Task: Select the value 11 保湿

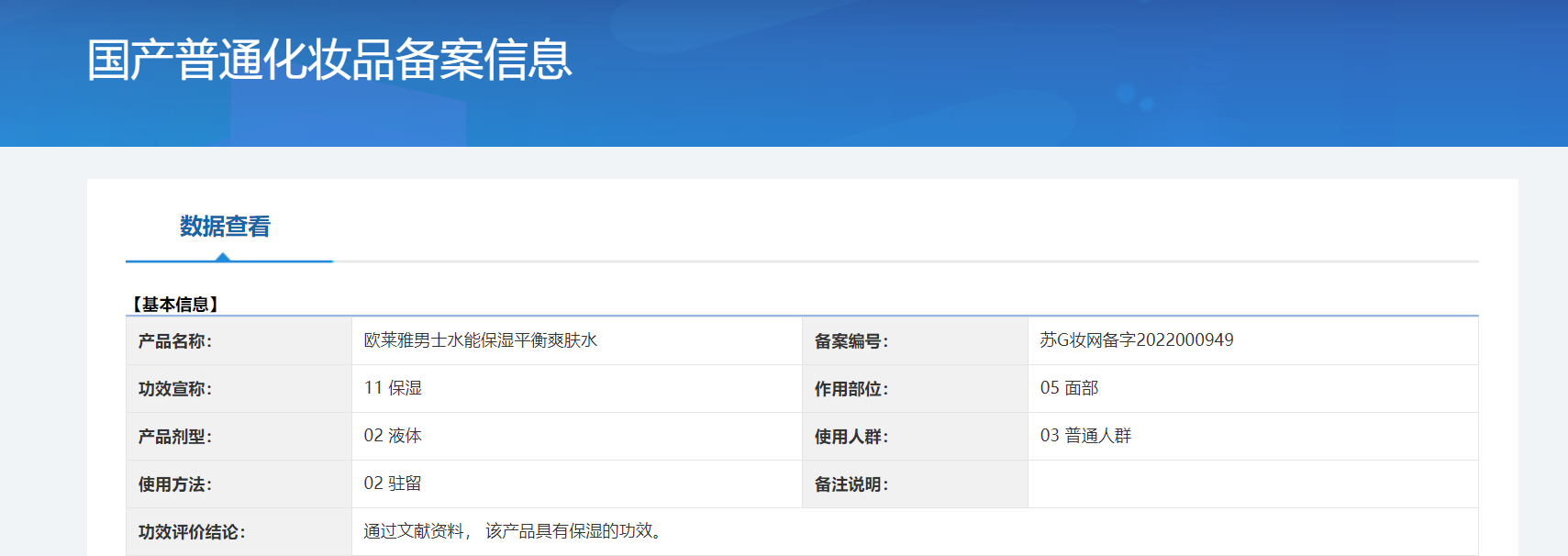Action: coord(393,388)
